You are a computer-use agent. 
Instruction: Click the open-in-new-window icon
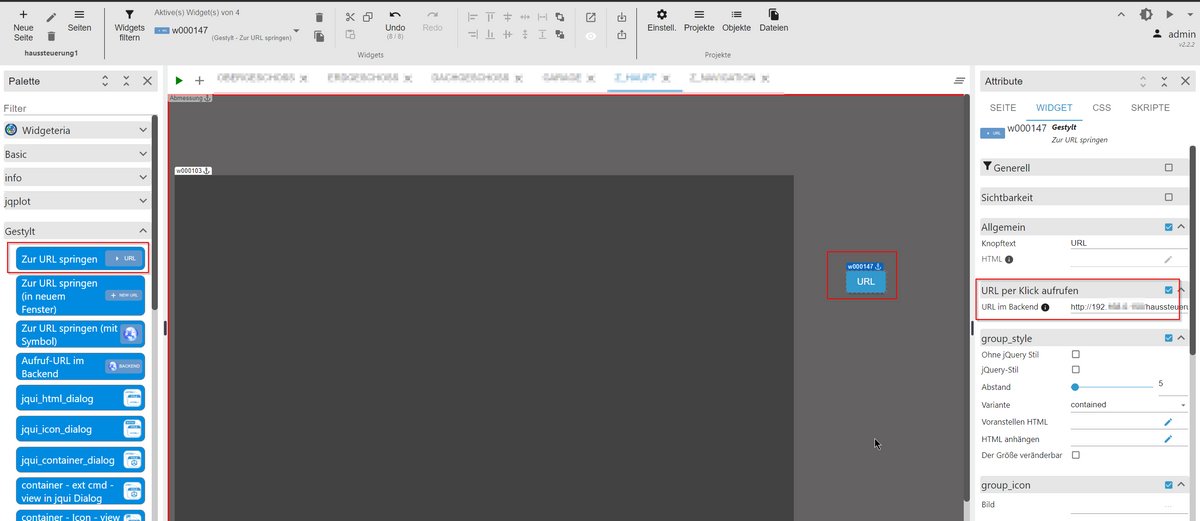pos(590,17)
